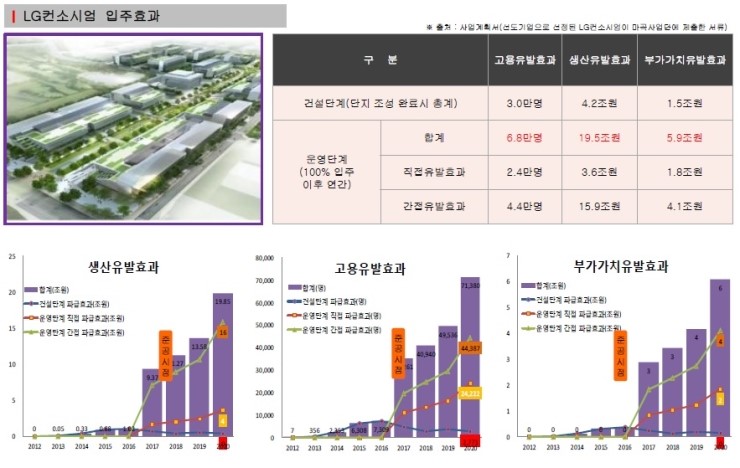
Task: Select the '1.8조원' table cell
Action: [x=685, y=172]
